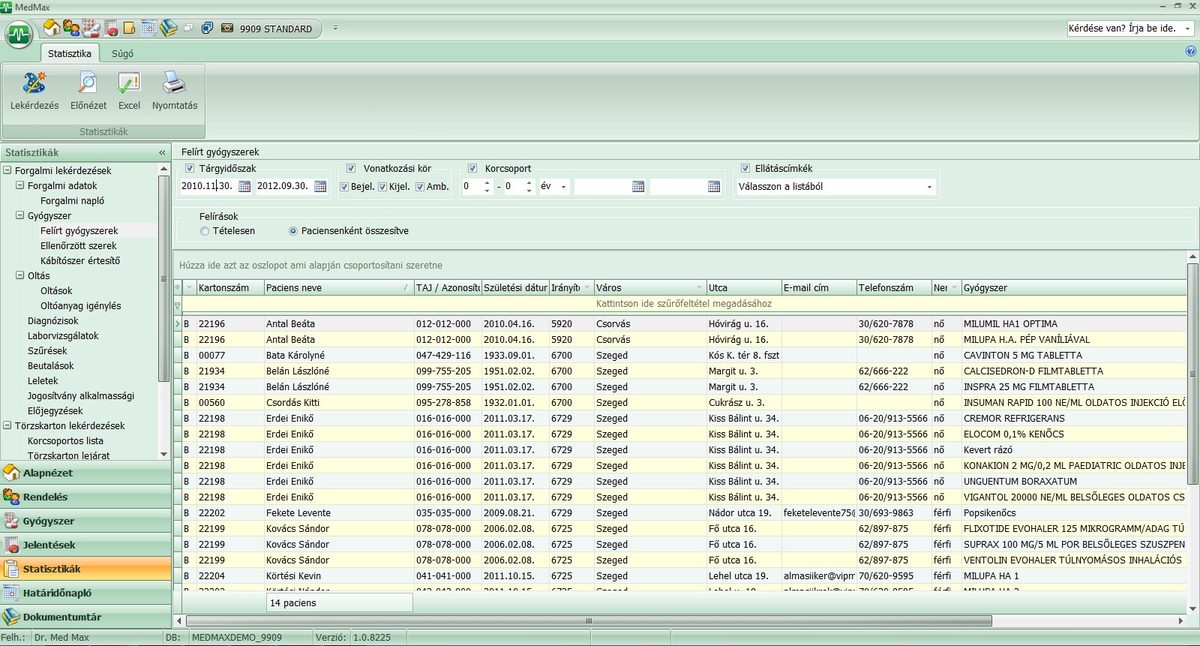Open the pills medication icon in quick toolbar

[x=90, y=27]
